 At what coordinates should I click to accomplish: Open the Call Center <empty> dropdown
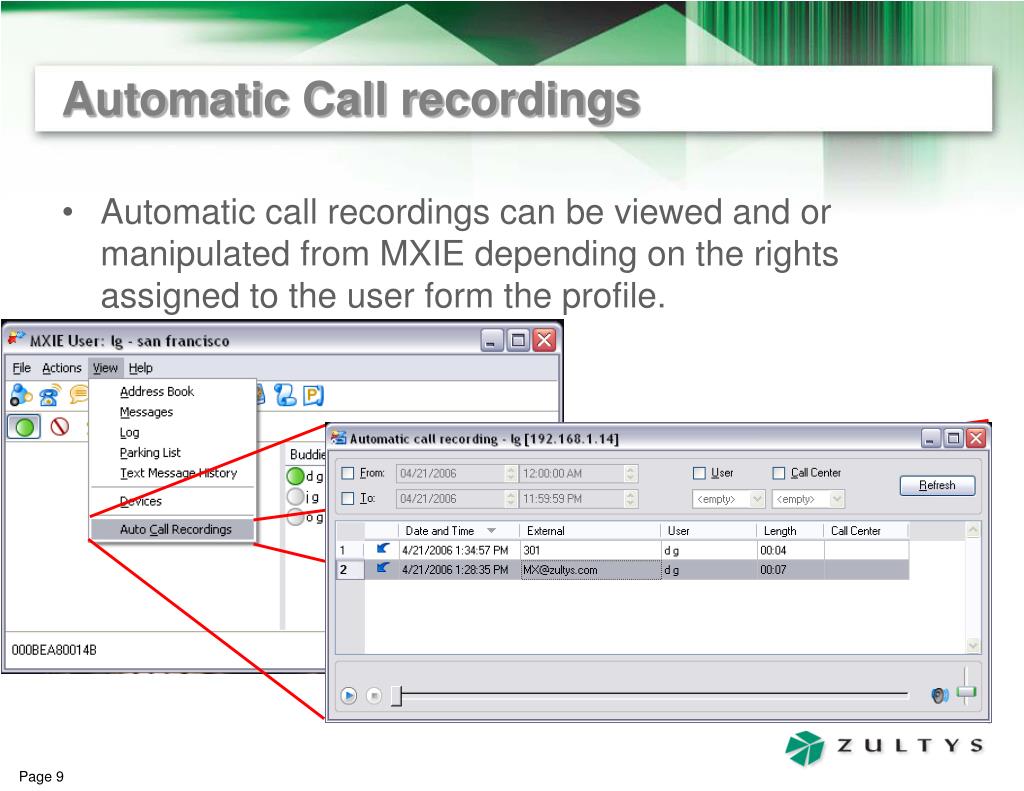pyautogui.click(x=837, y=499)
